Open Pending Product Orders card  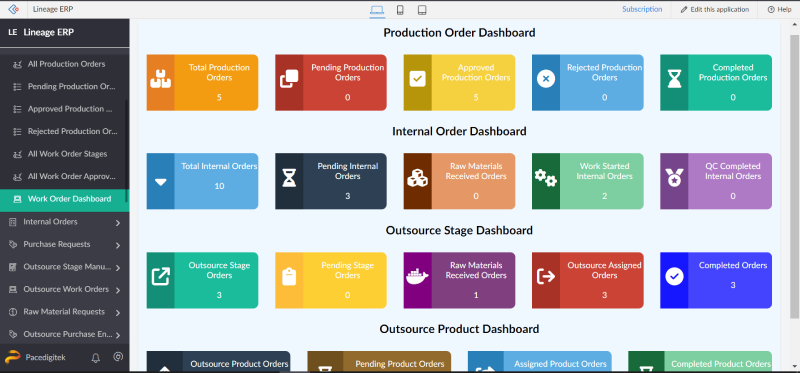(x=379, y=361)
